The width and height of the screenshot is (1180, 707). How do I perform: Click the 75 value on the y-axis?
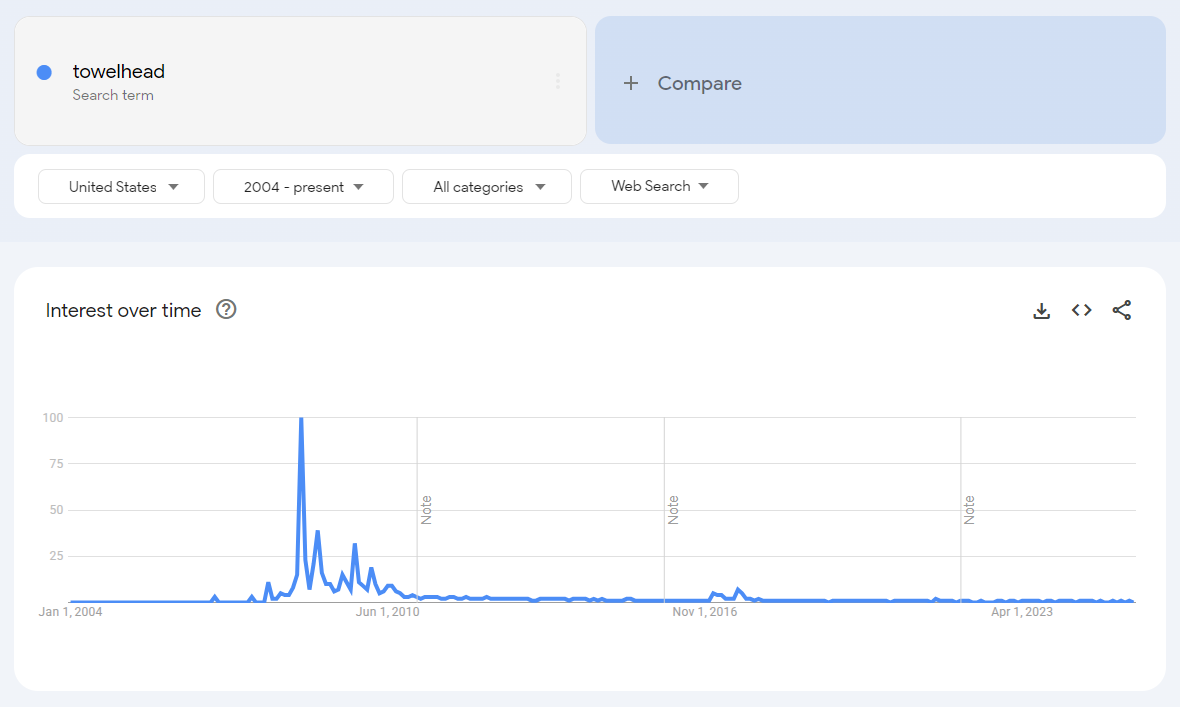click(56, 464)
